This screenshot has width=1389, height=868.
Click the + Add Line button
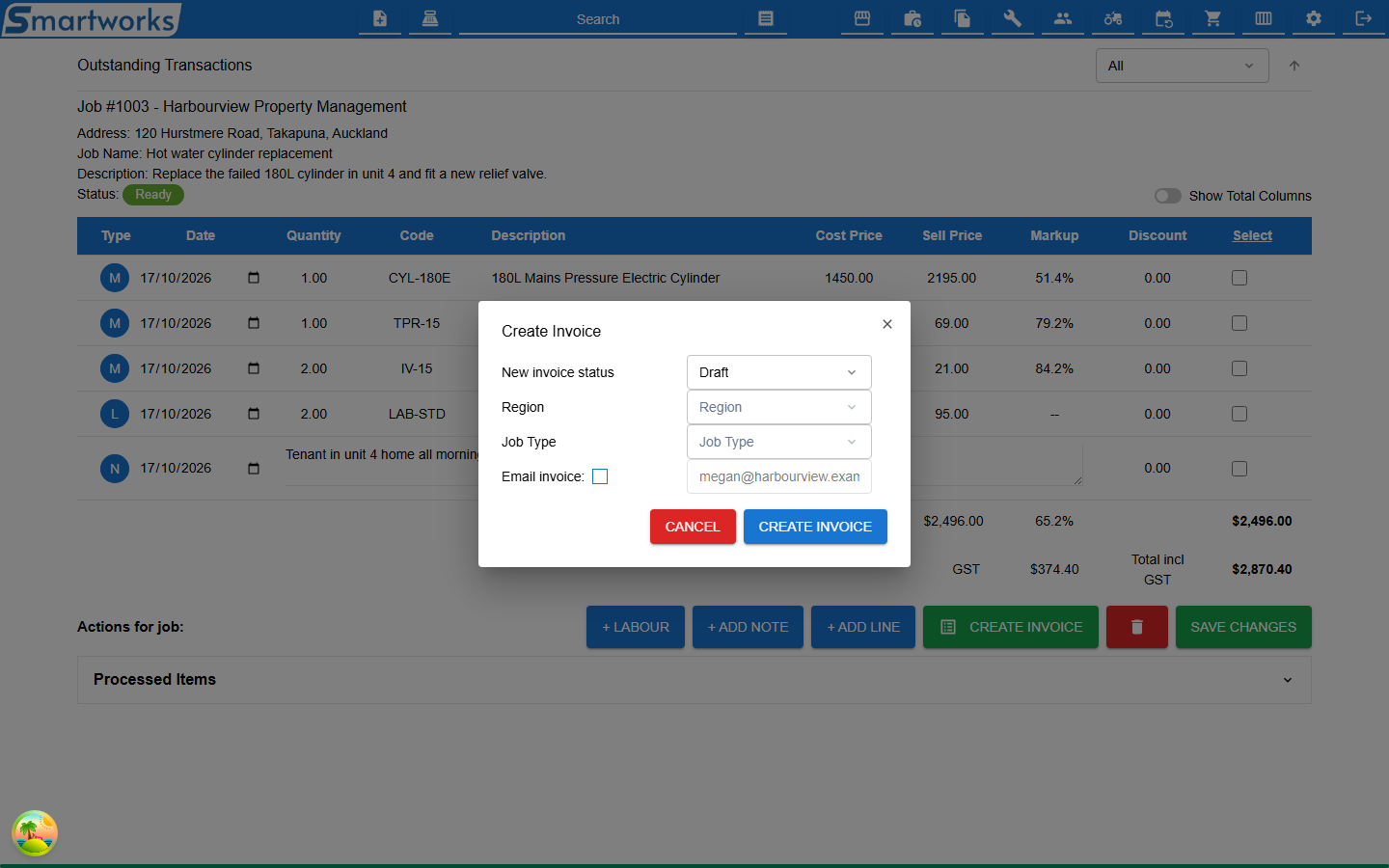[863, 627]
